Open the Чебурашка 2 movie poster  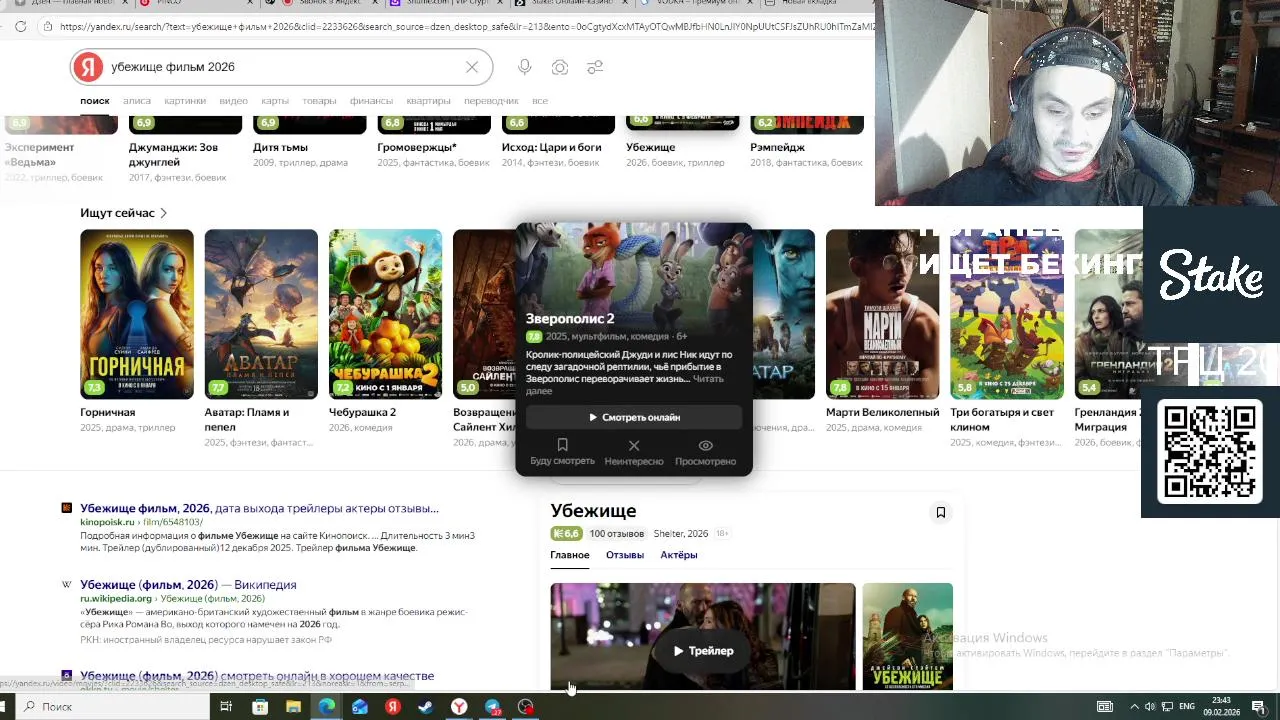[x=385, y=314]
